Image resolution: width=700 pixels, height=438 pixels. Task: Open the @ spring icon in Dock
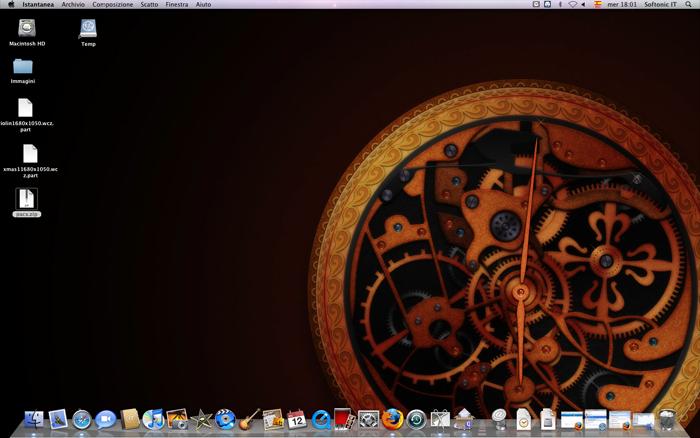[500, 420]
